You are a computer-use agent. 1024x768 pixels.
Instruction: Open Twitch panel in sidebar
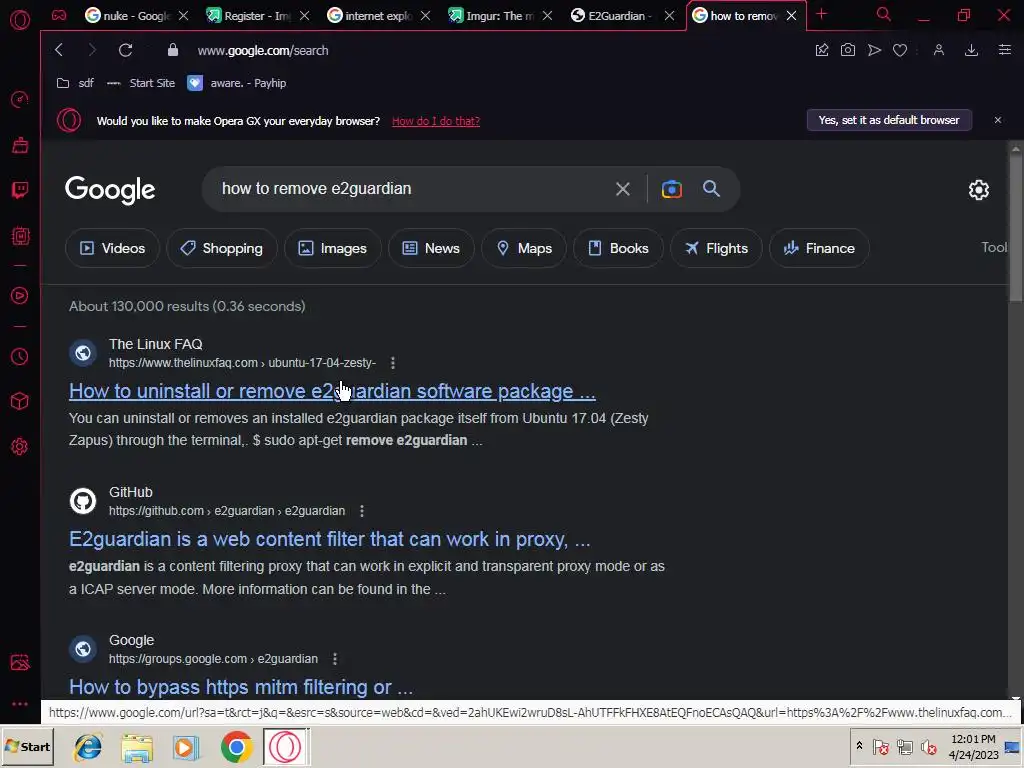(20, 190)
